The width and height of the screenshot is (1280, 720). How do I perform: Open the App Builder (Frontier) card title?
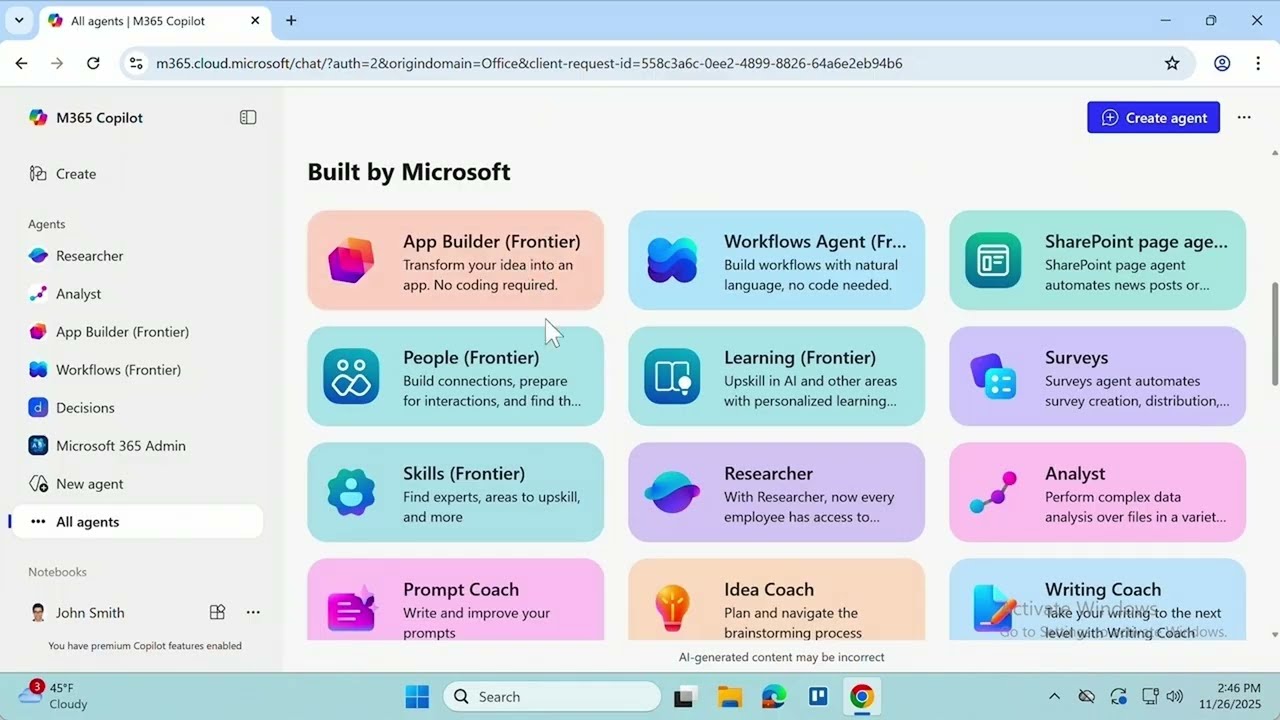point(492,241)
